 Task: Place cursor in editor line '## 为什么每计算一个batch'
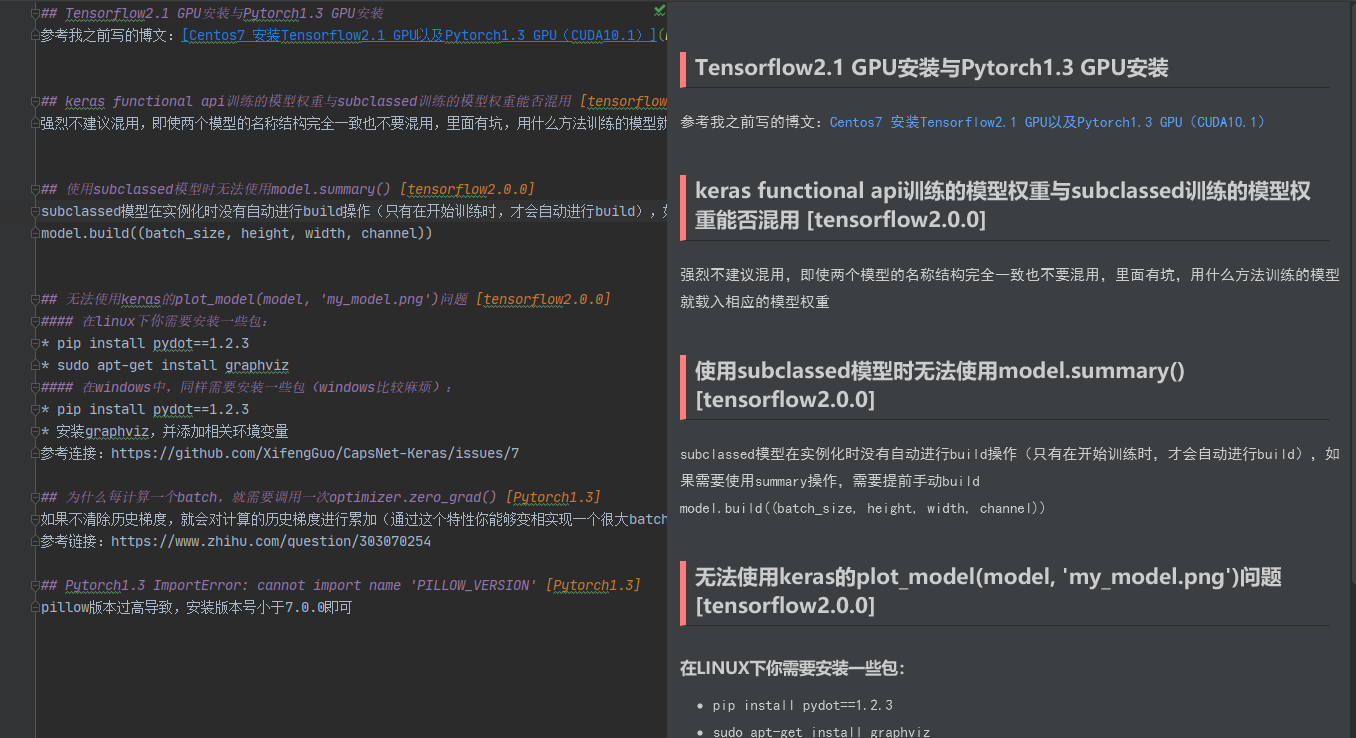coord(321,498)
